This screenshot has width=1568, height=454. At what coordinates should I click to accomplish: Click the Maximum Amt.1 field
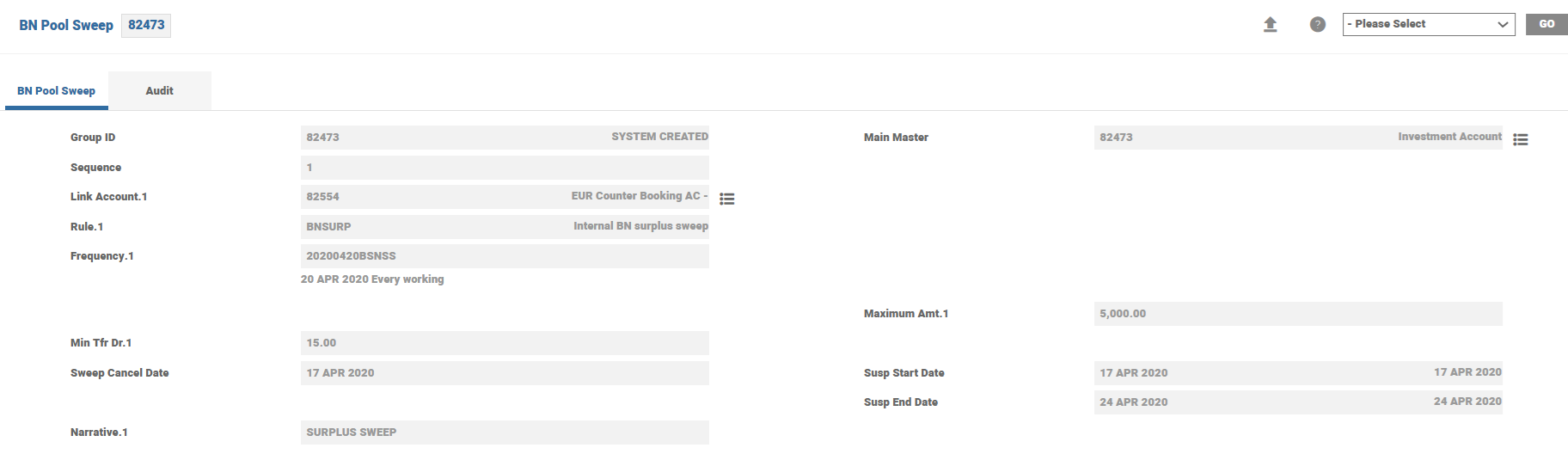pos(1297,314)
